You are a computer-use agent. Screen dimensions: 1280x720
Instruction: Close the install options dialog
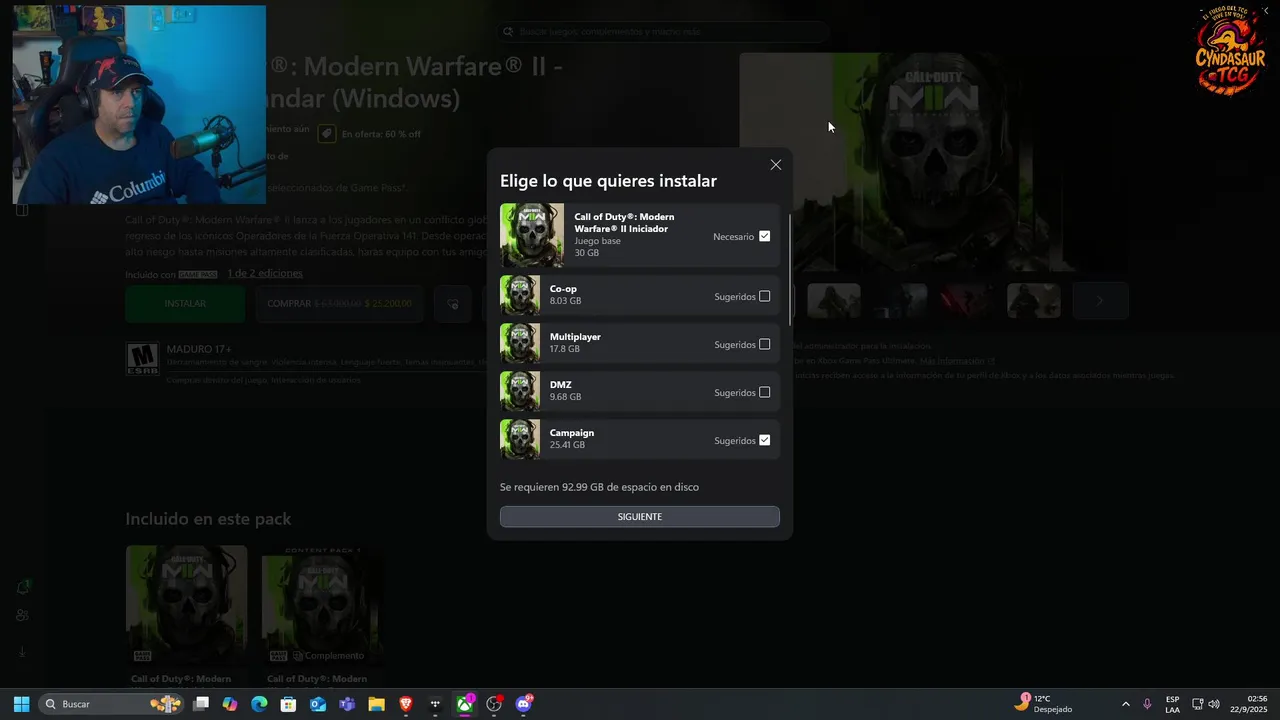[x=775, y=165]
